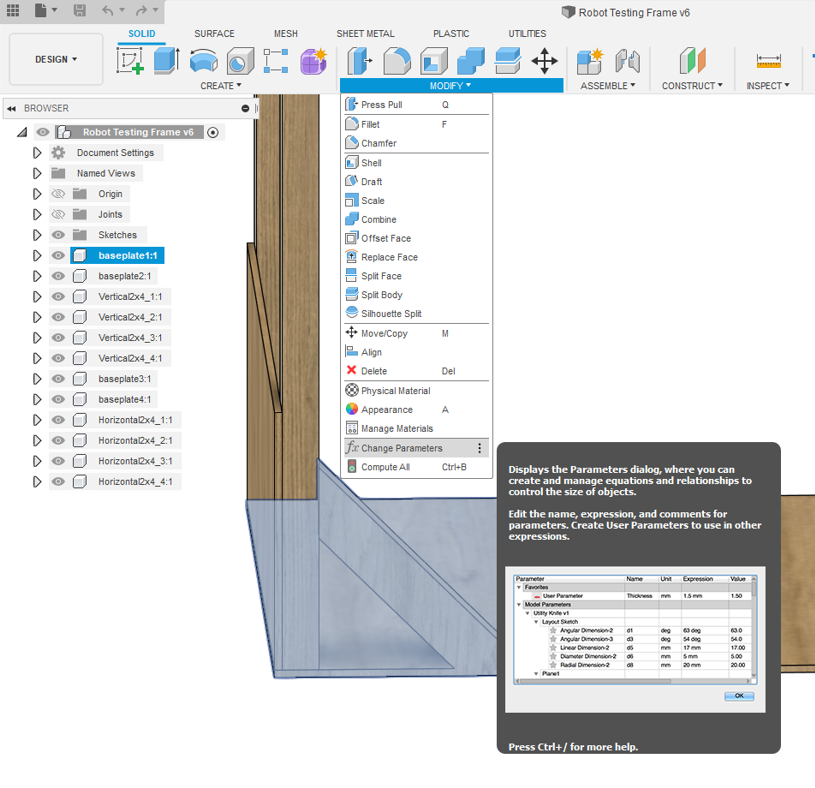
Task: Click the Move/Copy toolbar icon
Action: (545, 60)
